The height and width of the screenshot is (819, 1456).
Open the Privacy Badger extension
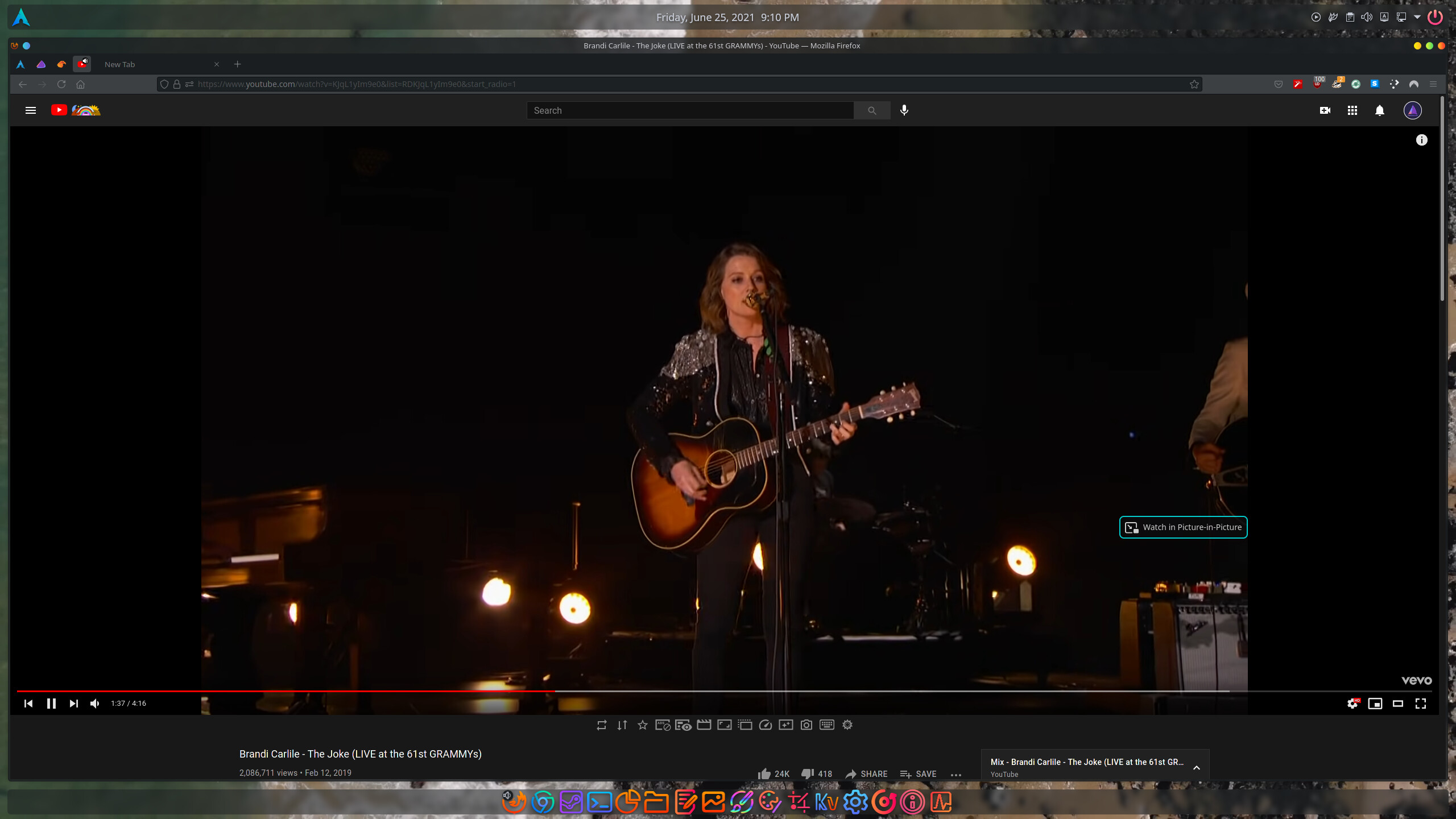pyautogui.click(x=1337, y=84)
